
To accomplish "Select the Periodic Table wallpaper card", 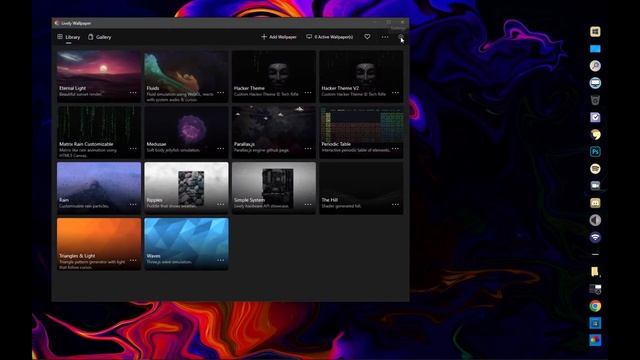I will pos(361,132).
